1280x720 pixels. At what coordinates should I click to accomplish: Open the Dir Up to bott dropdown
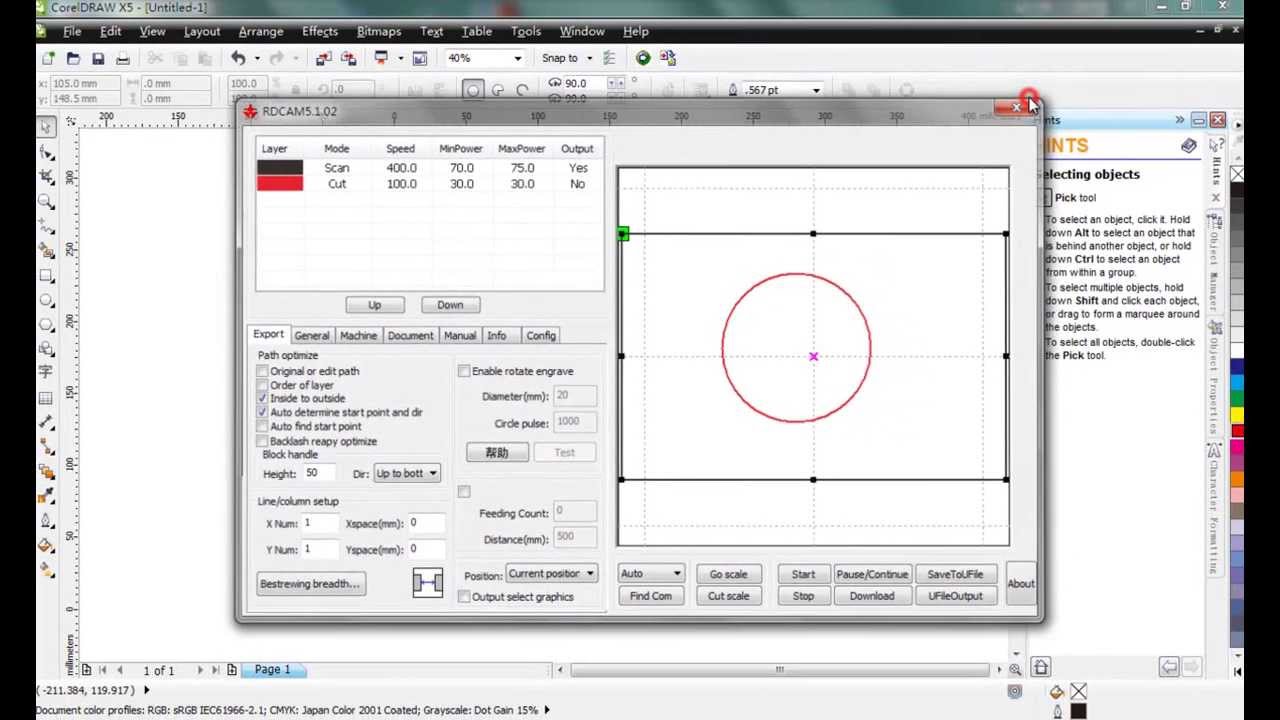pyautogui.click(x=433, y=473)
